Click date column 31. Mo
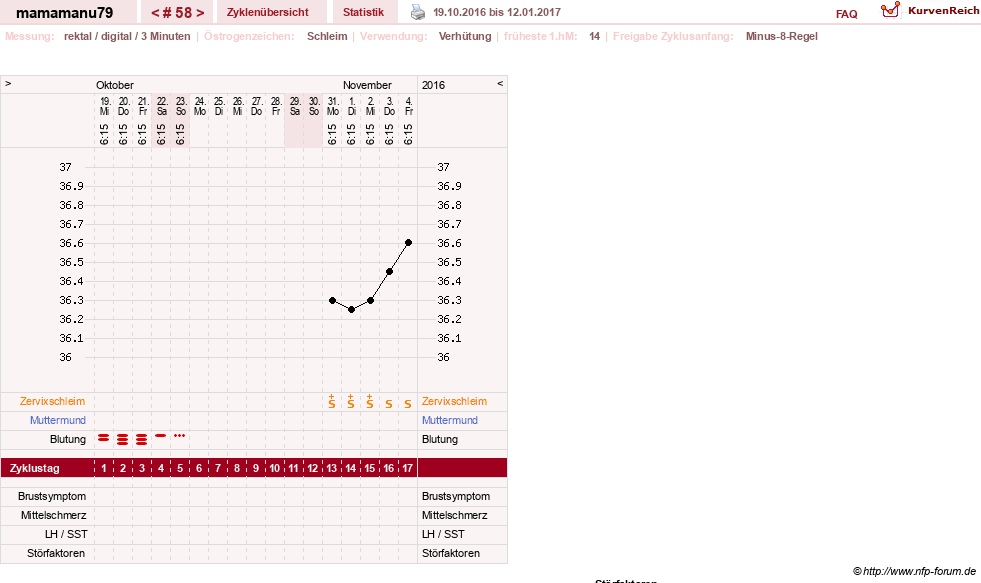The width and height of the screenshot is (981, 583). (333, 106)
